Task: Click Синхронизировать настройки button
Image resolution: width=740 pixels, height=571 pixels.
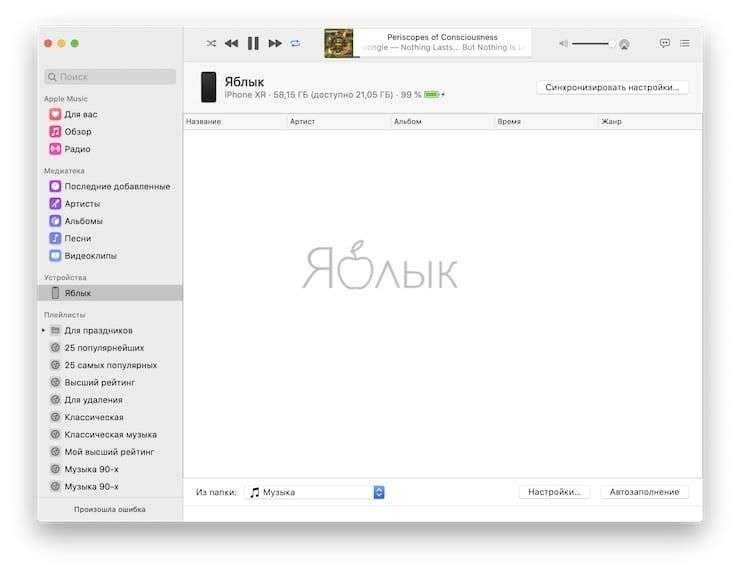Action: (x=612, y=87)
